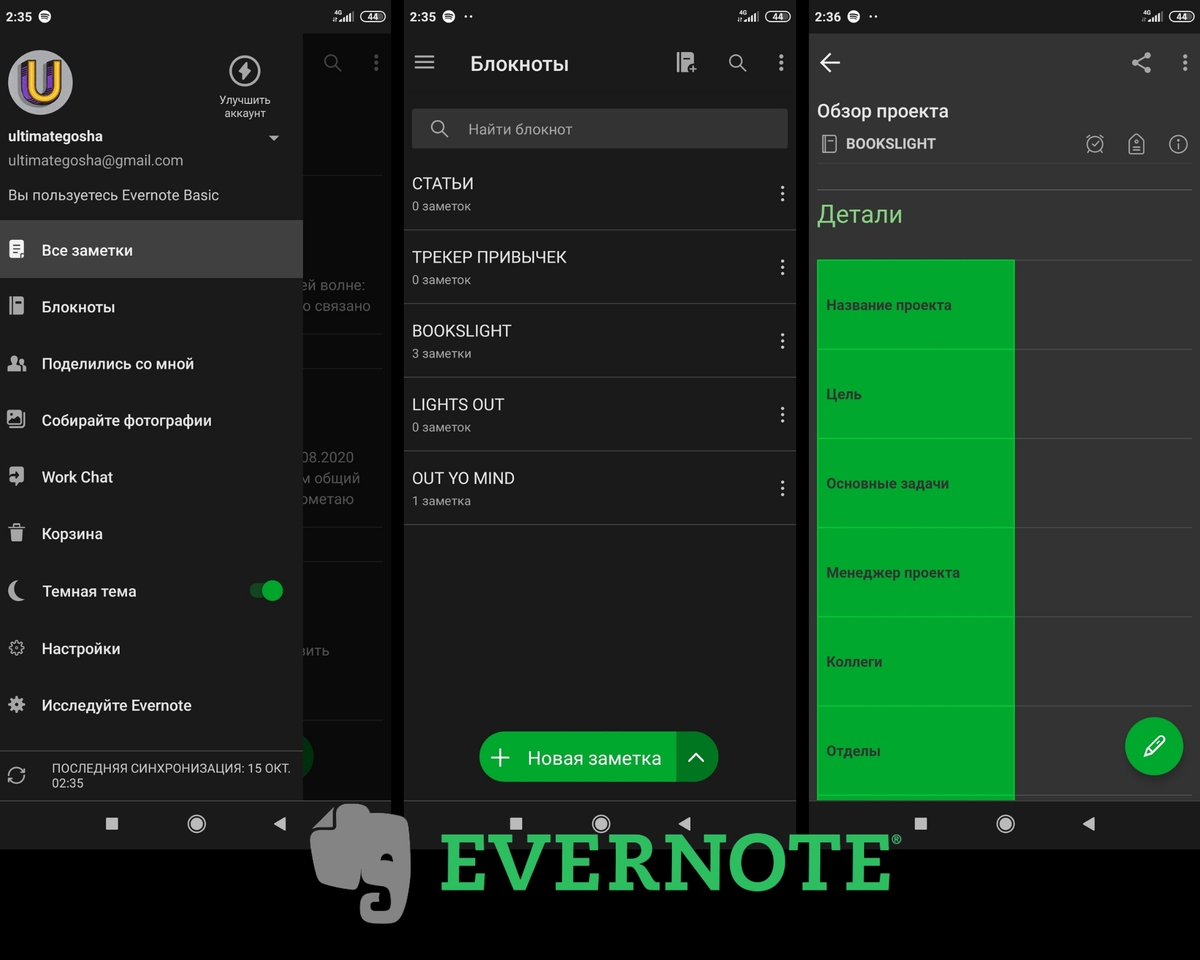Viewport: 1200px width, 960px height.
Task: Open options for the СТАТЬИ notebook
Action: pos(782,194)
